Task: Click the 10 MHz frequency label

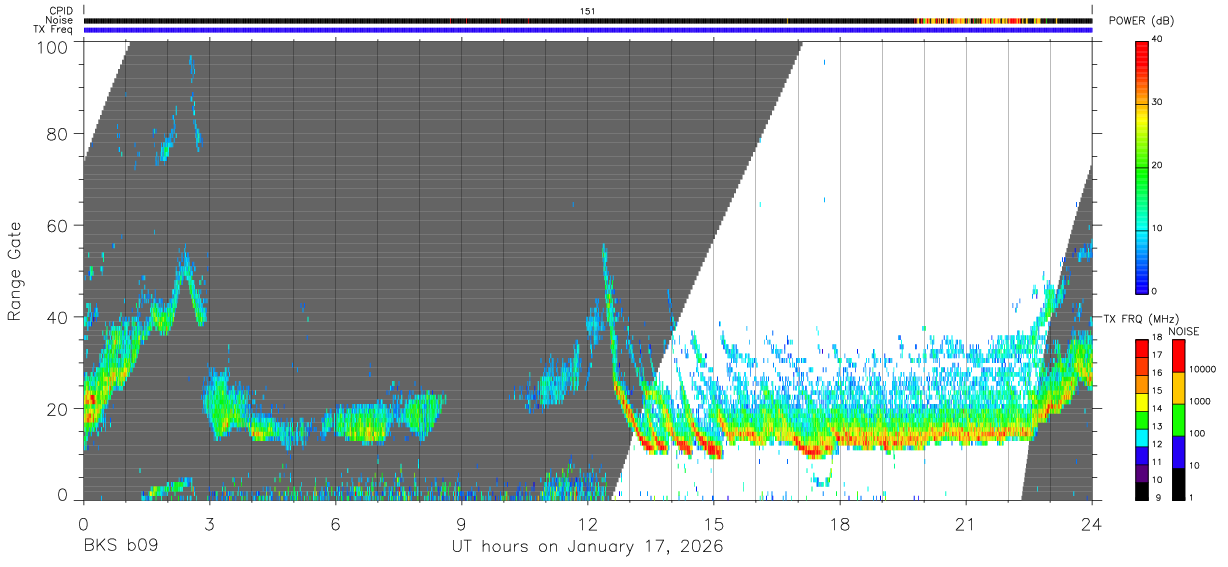Action: coord(1158,480)
